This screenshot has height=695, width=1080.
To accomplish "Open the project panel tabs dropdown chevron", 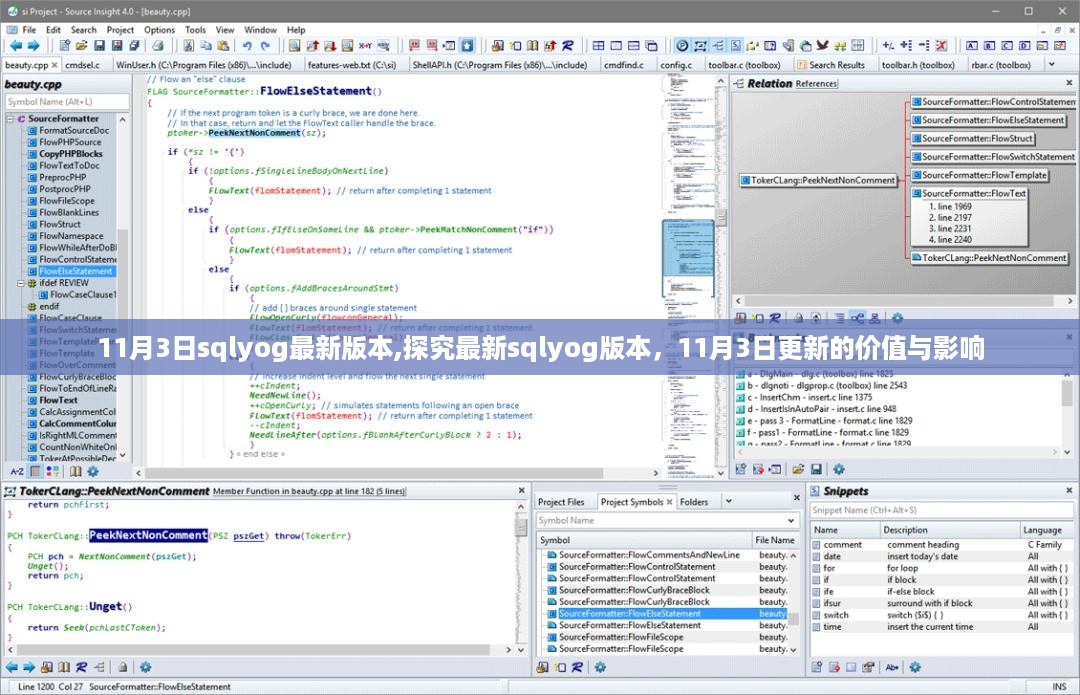I will 729,501.
